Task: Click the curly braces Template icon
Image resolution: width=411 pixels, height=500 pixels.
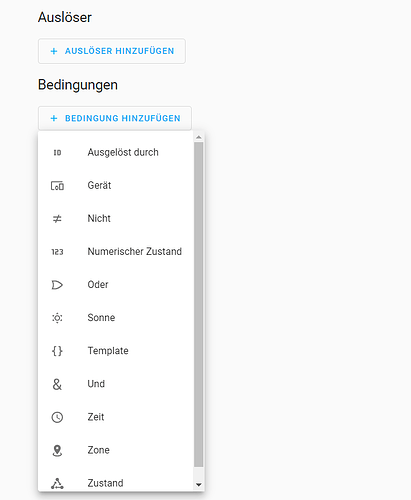Action: coord(57,351)
